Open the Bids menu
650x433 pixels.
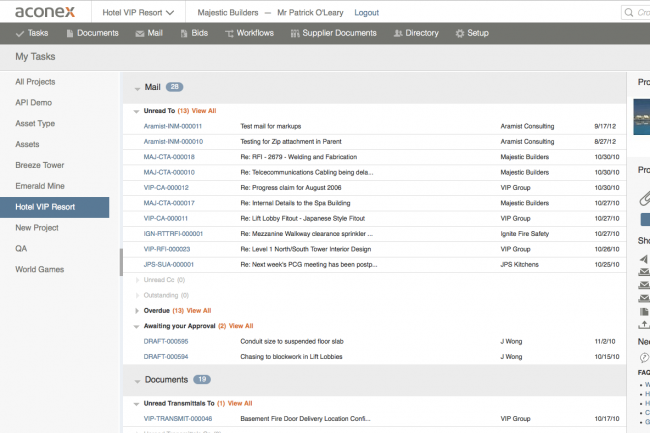(194, 33)
